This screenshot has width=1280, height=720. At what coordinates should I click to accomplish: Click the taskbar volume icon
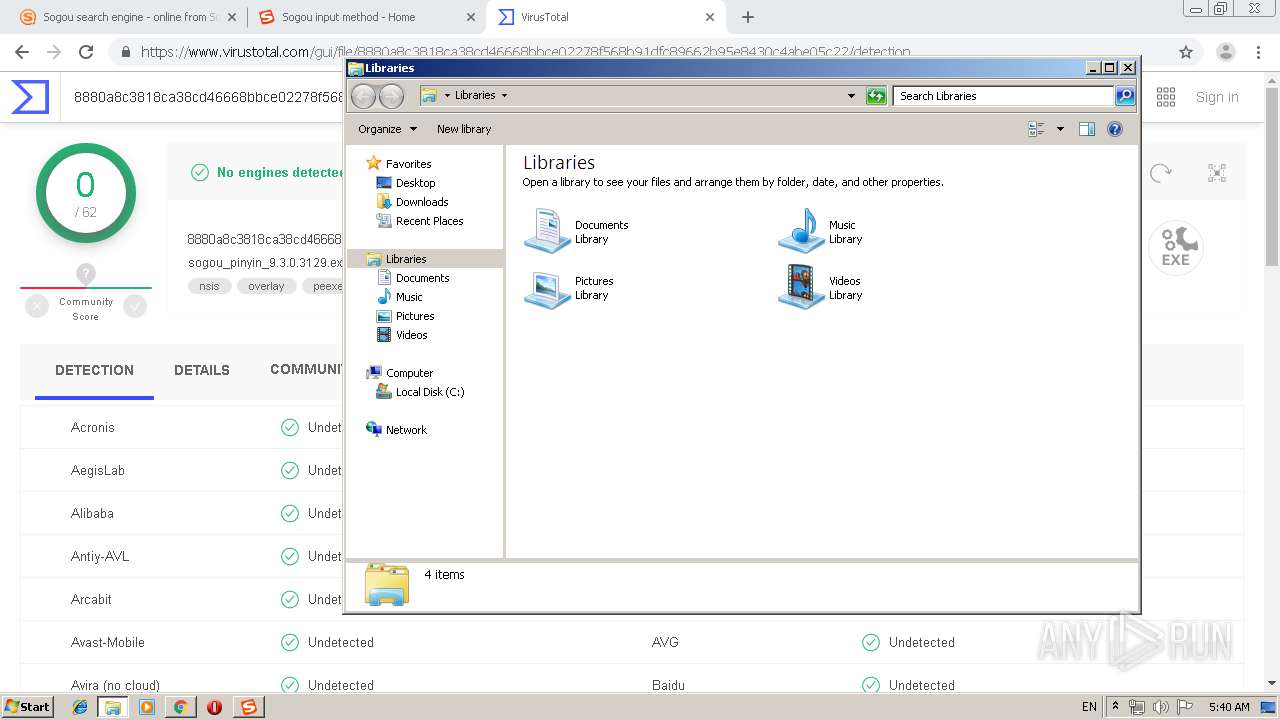1160,707
